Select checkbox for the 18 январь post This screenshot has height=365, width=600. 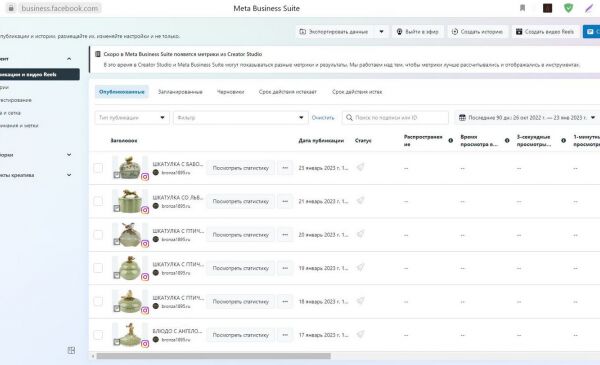coord(98,301)
